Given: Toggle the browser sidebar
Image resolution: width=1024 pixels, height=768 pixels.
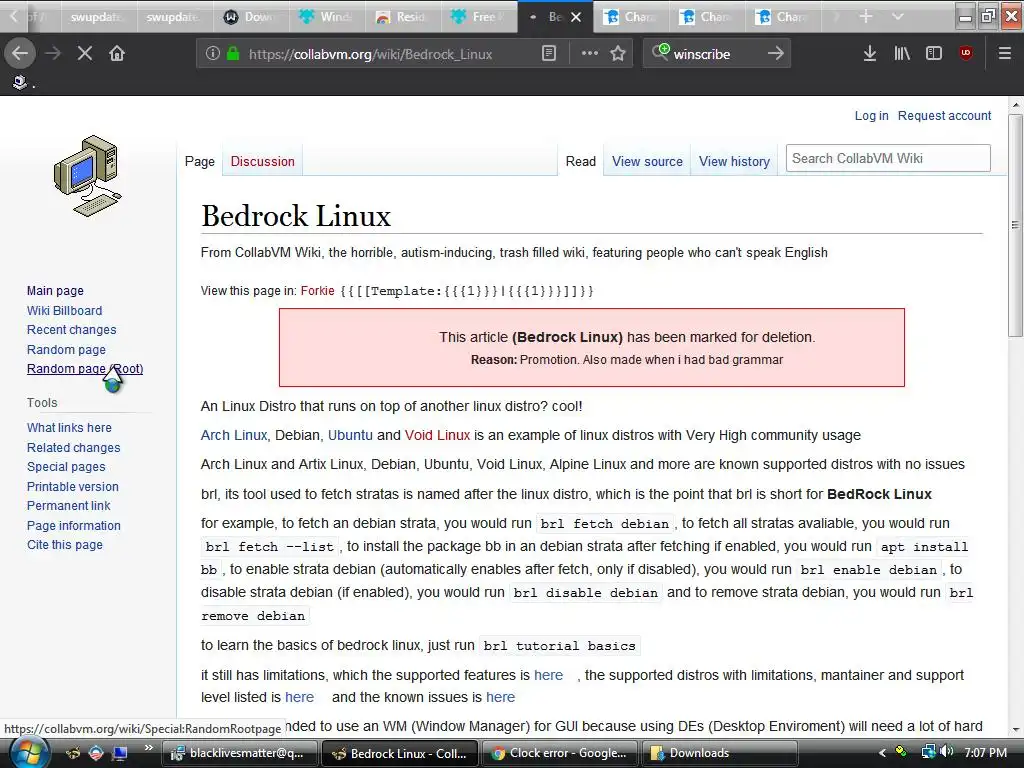Looking at the screenshot, I should pyautogui.click(x=934, y=54).
